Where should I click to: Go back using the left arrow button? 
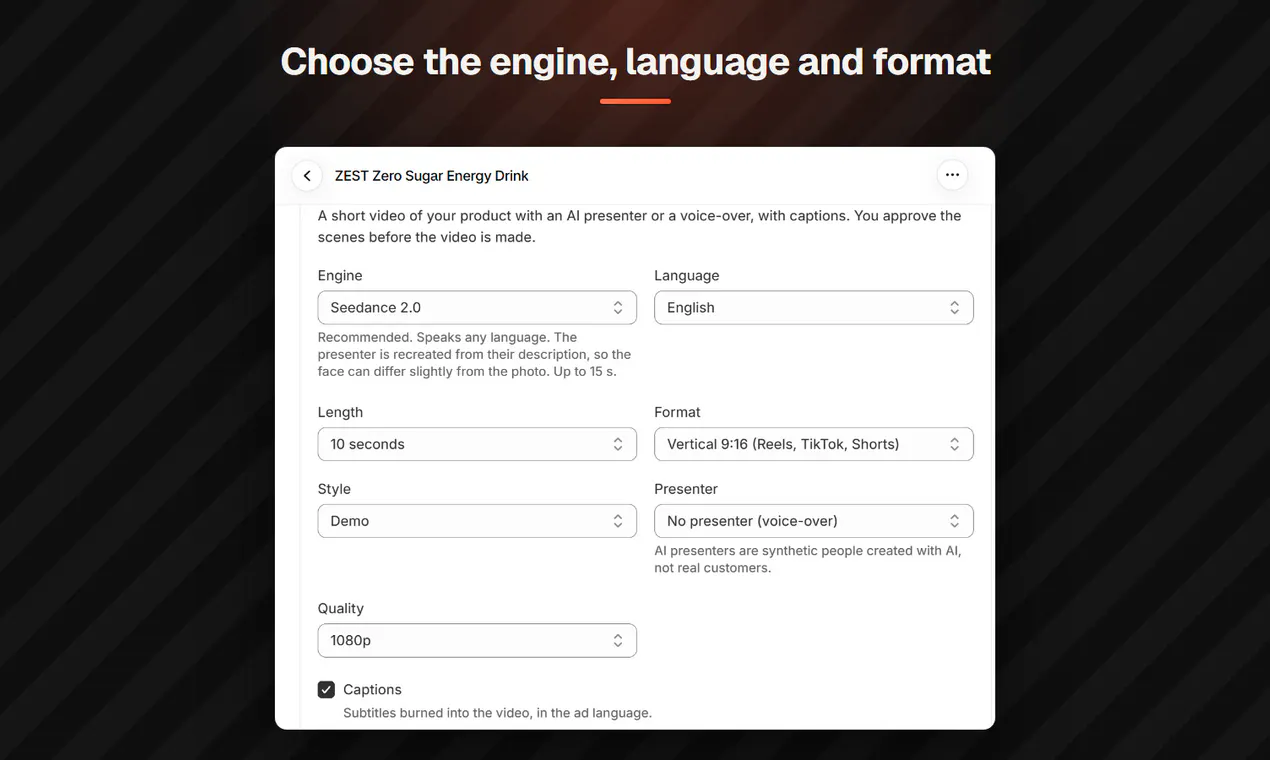coord(307,176)
